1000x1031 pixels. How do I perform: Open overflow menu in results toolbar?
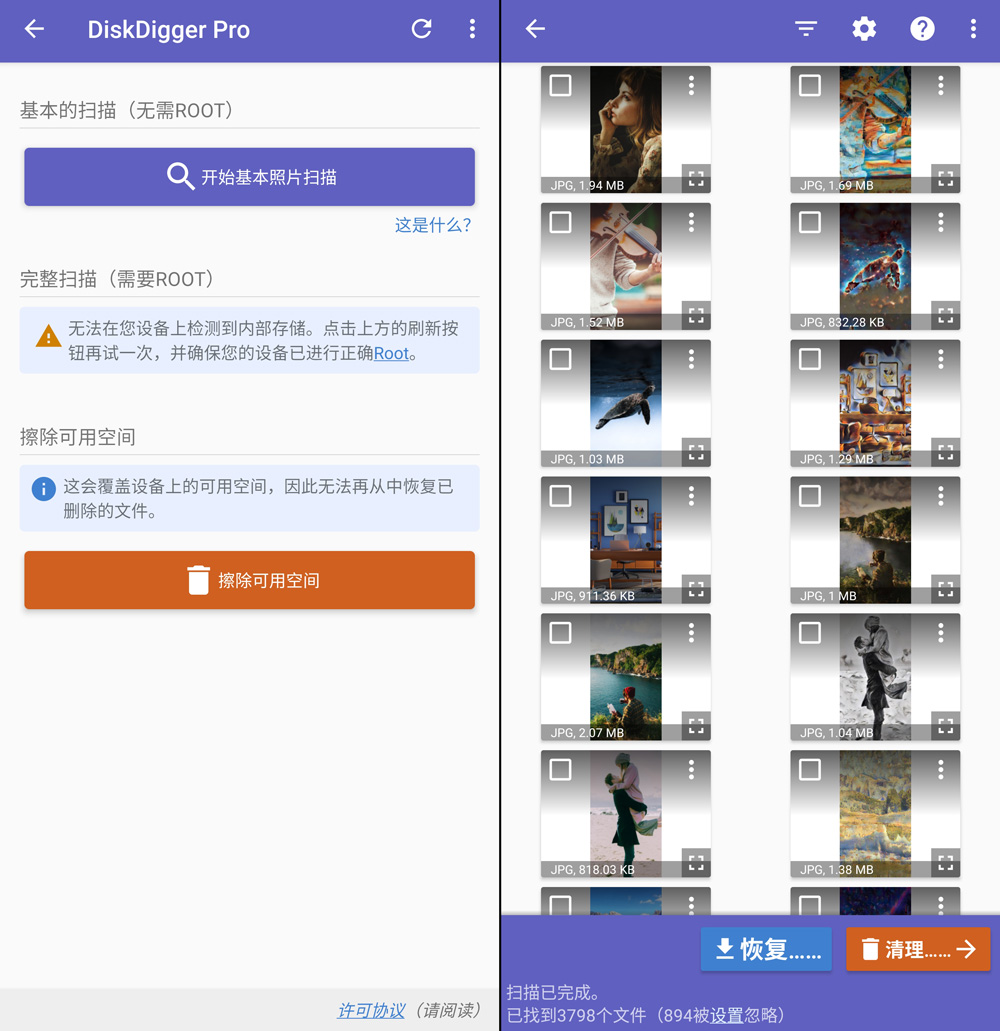tap(973, 29)
